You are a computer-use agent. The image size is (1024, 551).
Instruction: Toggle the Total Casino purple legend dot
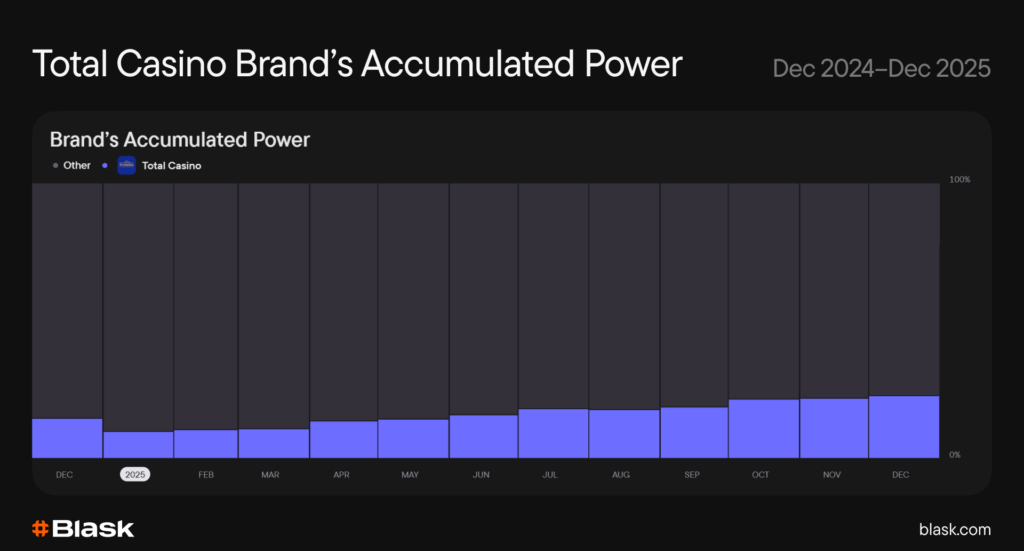click(x=105, y=166)
